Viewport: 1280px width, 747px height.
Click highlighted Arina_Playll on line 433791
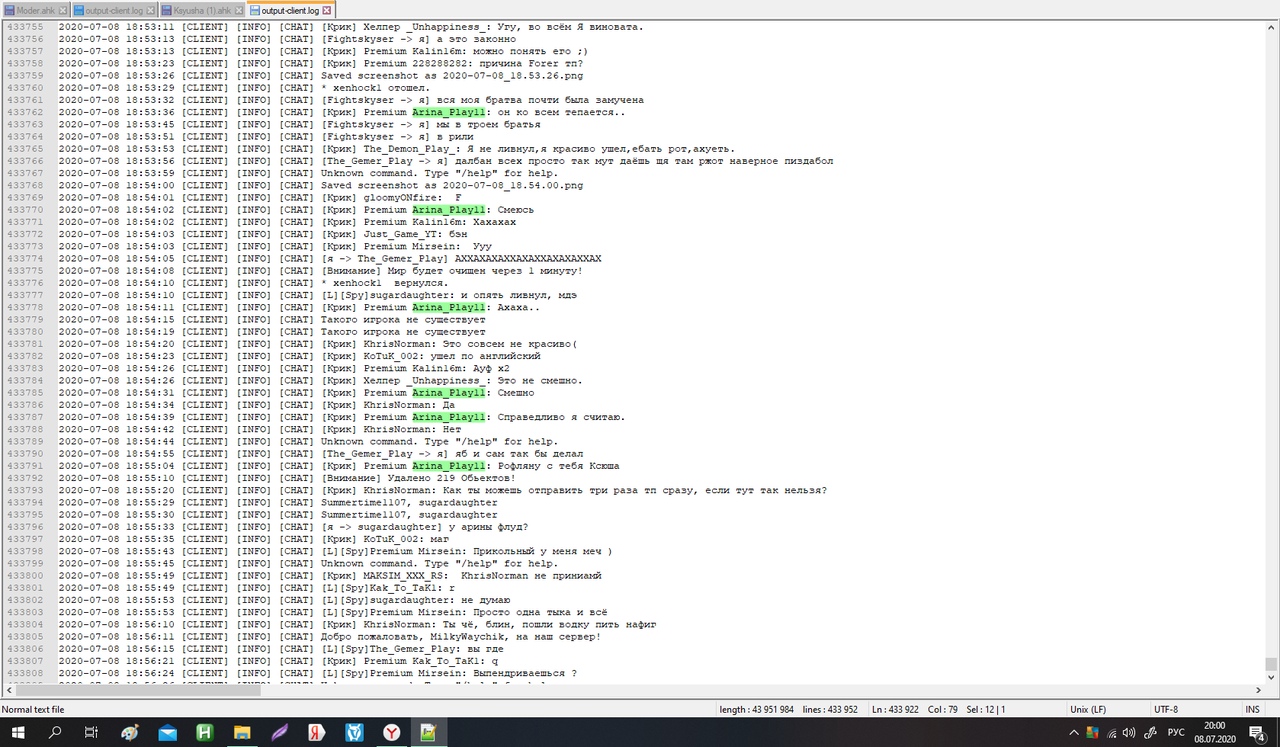(x=449, y=466)
